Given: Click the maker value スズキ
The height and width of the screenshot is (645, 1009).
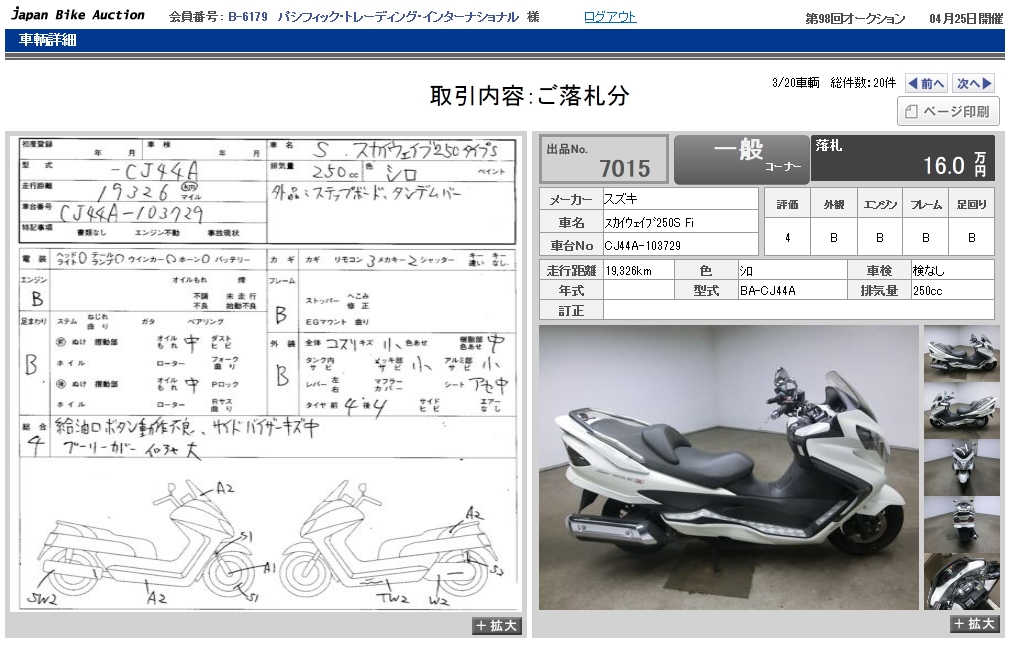Looking at the screenshot, I should point(620,199).
